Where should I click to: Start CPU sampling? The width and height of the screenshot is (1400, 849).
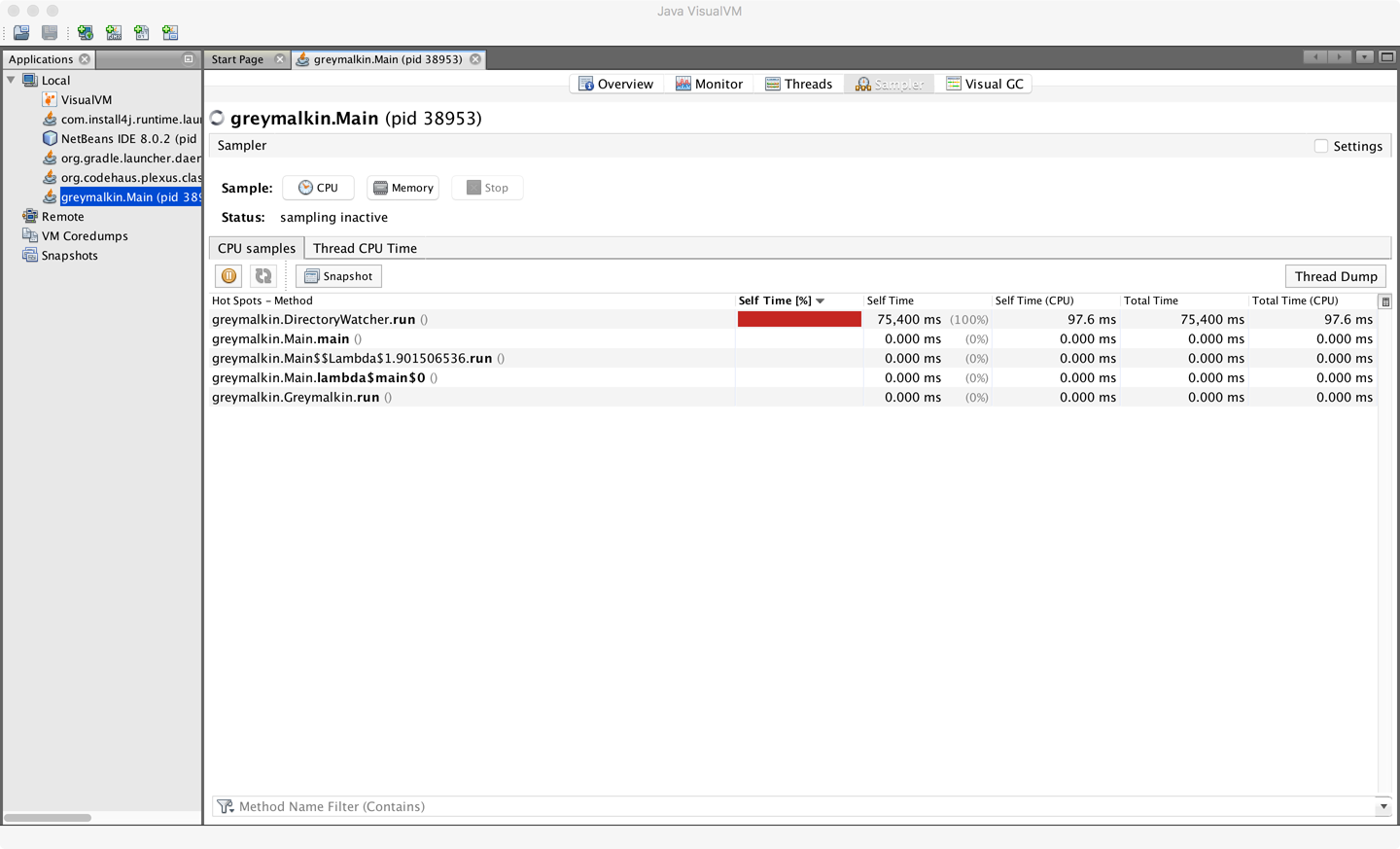pyautogui.click(x=318, y=188)
